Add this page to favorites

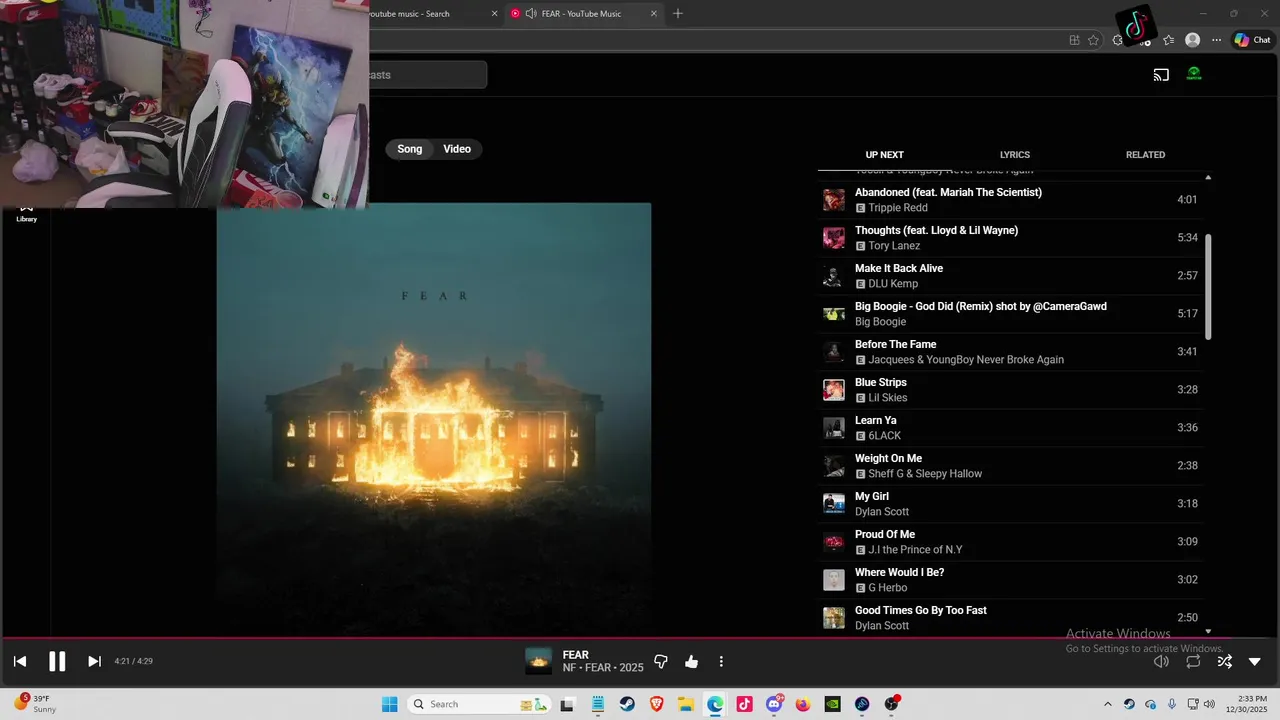click(1093, 40)
